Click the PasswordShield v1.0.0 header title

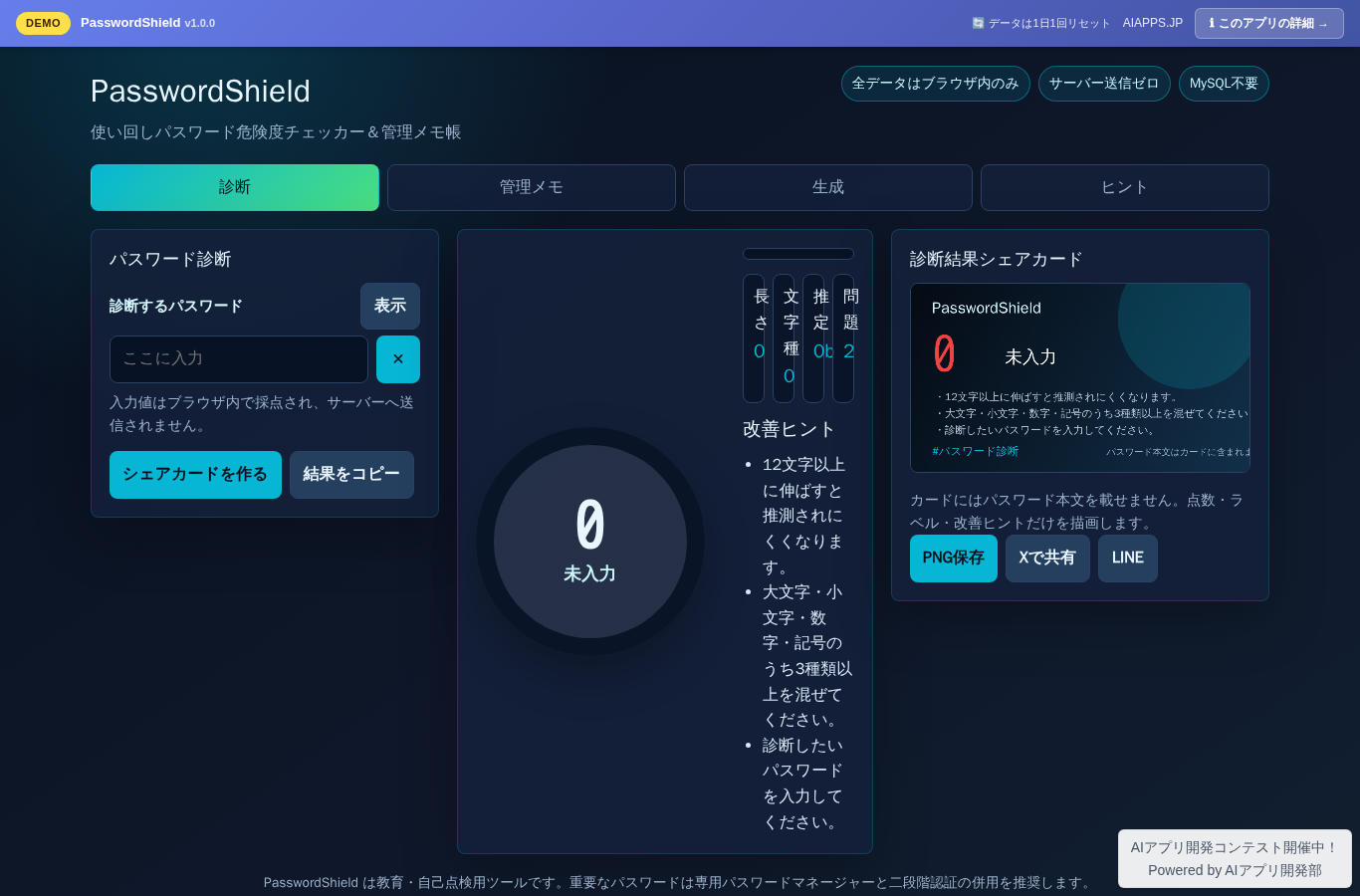[x=147, y=23]
